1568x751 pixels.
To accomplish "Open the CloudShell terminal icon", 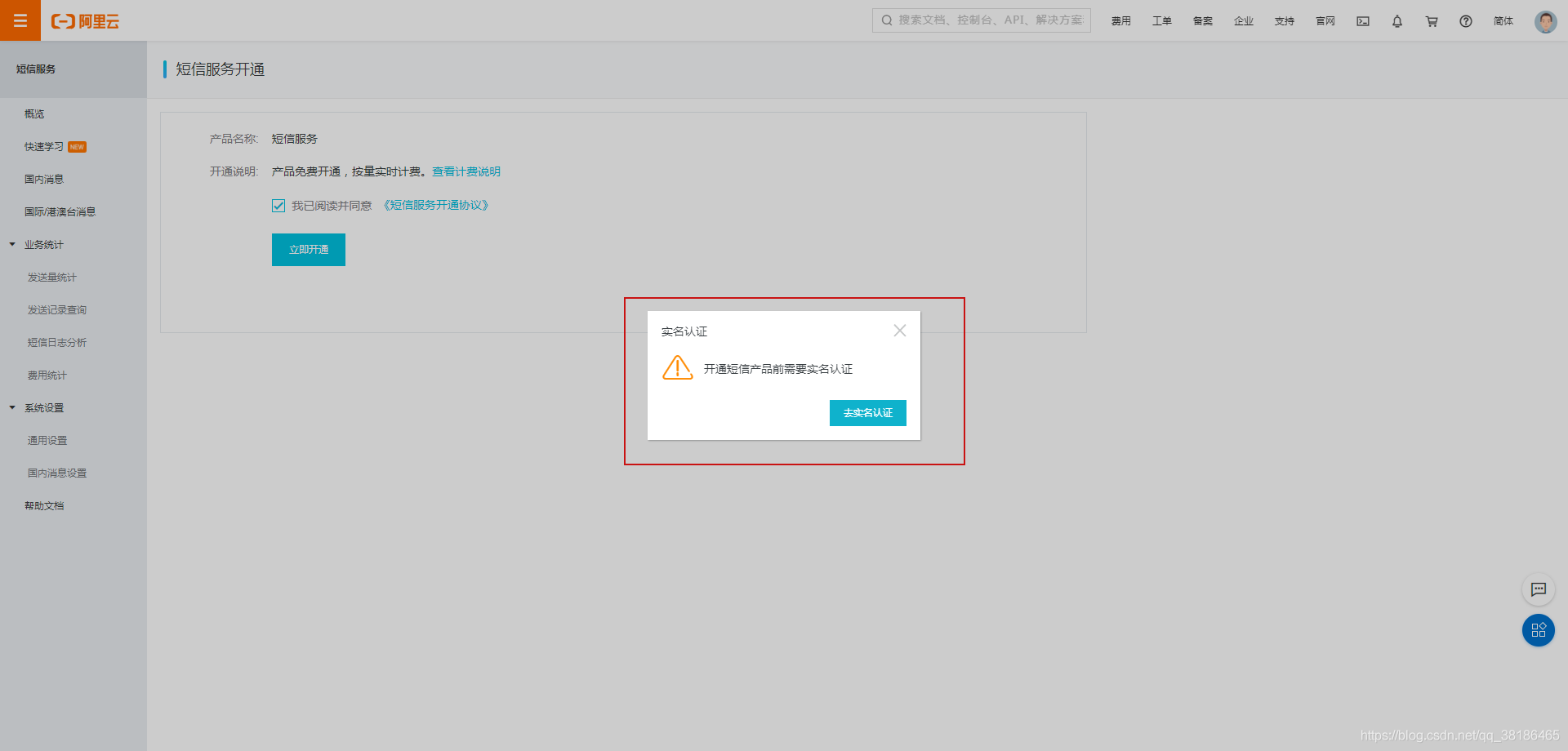I will 1362,21.
